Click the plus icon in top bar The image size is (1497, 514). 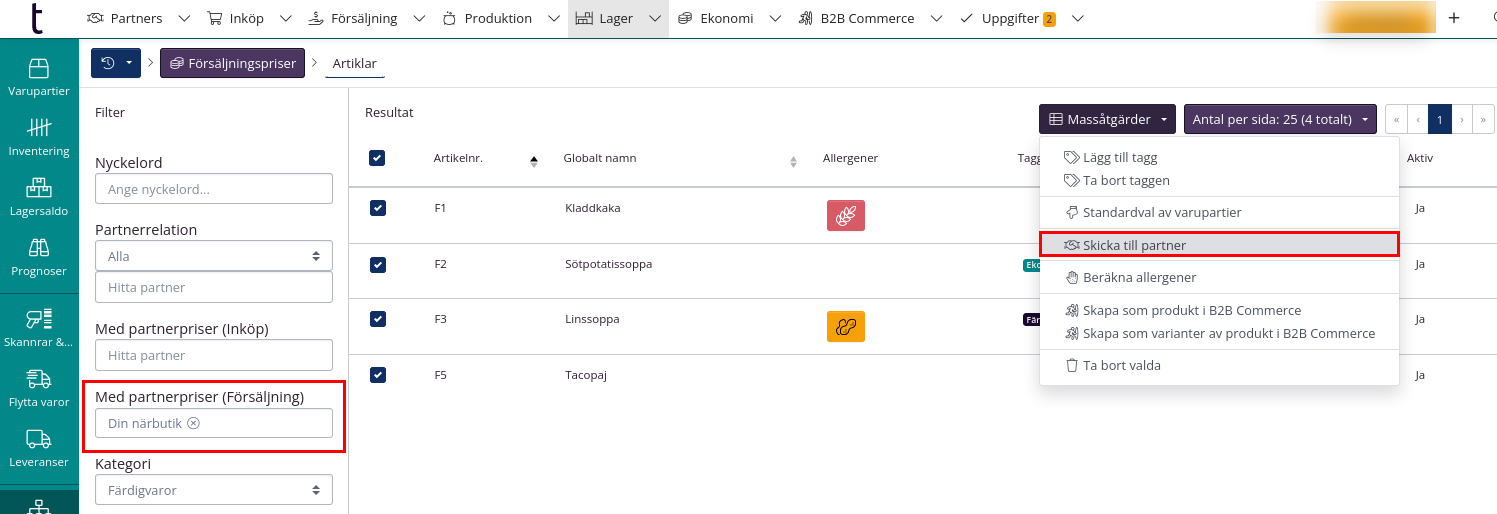click(1453, 18)
